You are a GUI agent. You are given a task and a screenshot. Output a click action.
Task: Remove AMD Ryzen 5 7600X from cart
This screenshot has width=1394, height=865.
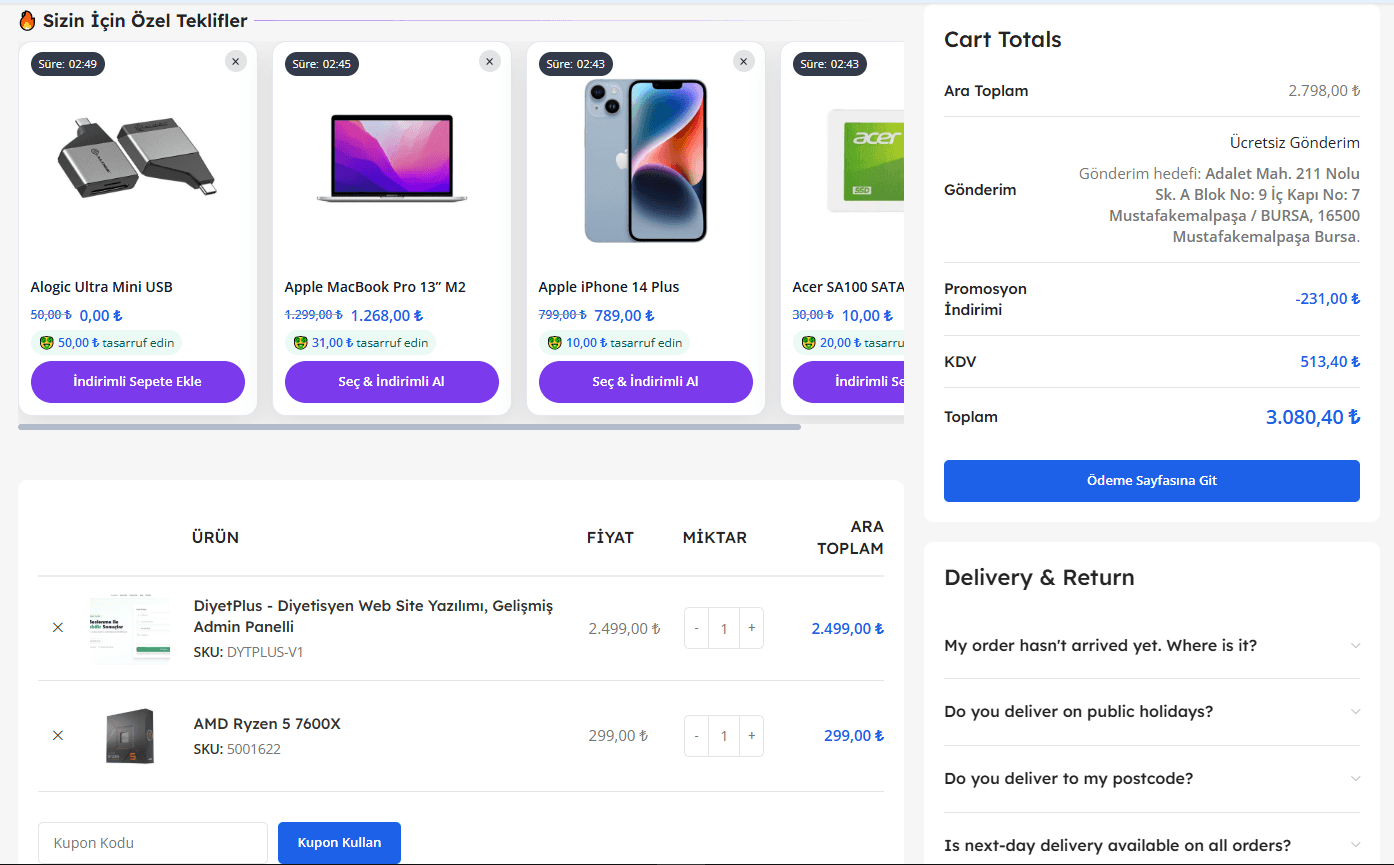click(x=58, y=735)
